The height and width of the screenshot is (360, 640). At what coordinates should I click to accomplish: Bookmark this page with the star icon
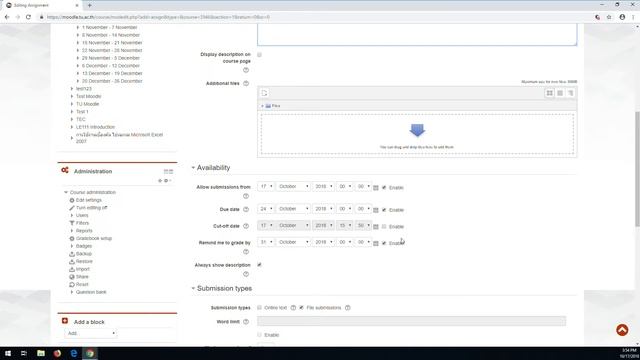point(609,17)
